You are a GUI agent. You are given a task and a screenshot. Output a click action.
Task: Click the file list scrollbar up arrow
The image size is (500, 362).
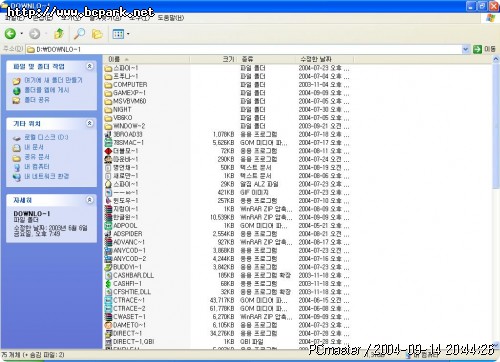click(x=496, y=59)
